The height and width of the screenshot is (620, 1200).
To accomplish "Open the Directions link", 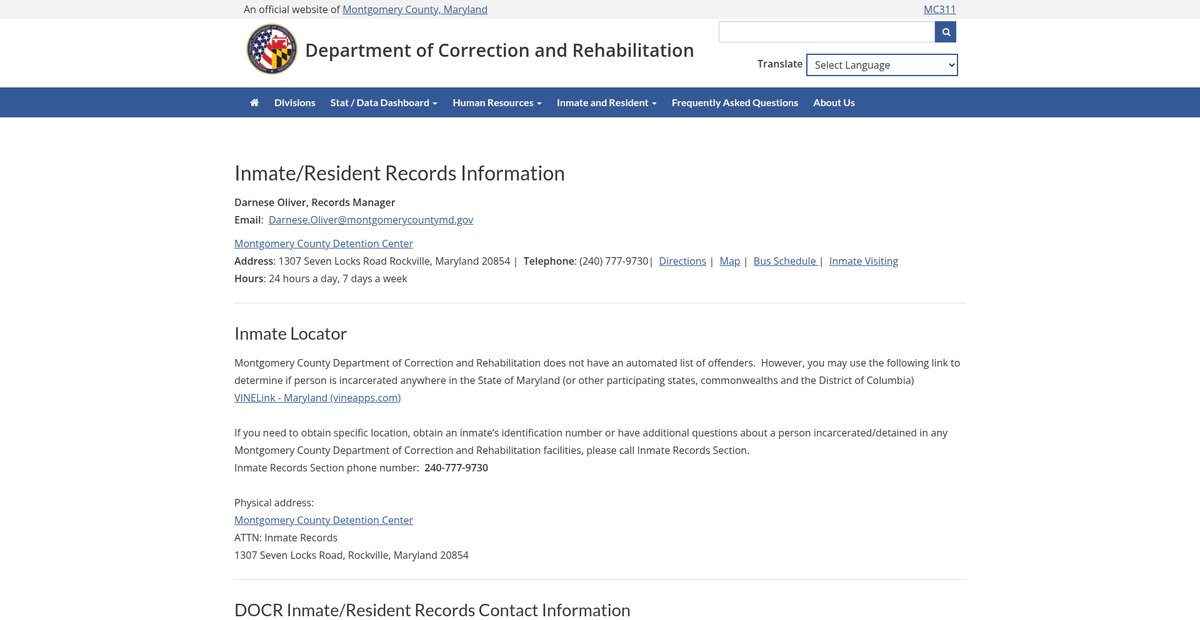I will [682, 261].
